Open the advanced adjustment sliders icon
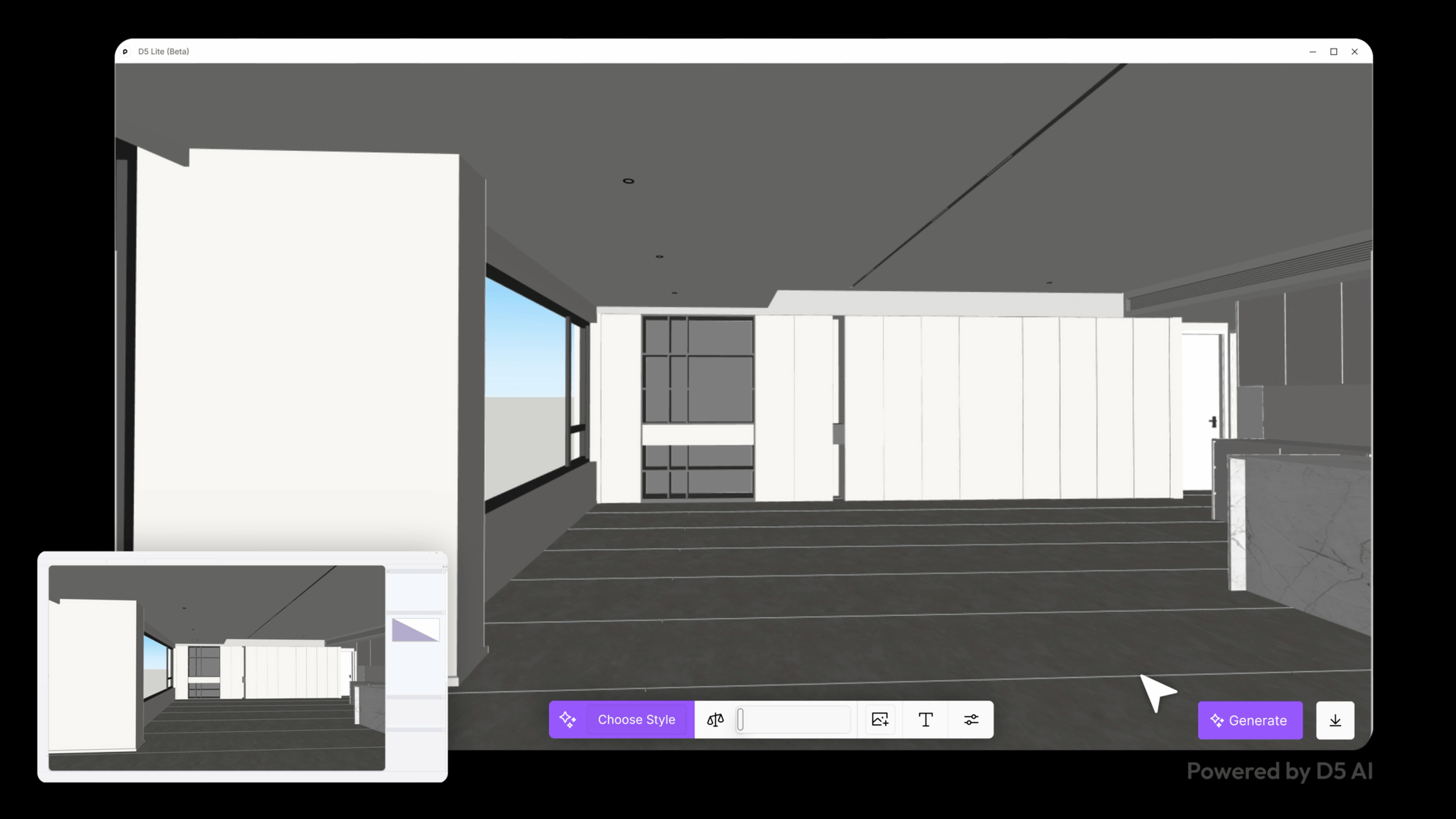1456x819 pixels. (971, 720)
